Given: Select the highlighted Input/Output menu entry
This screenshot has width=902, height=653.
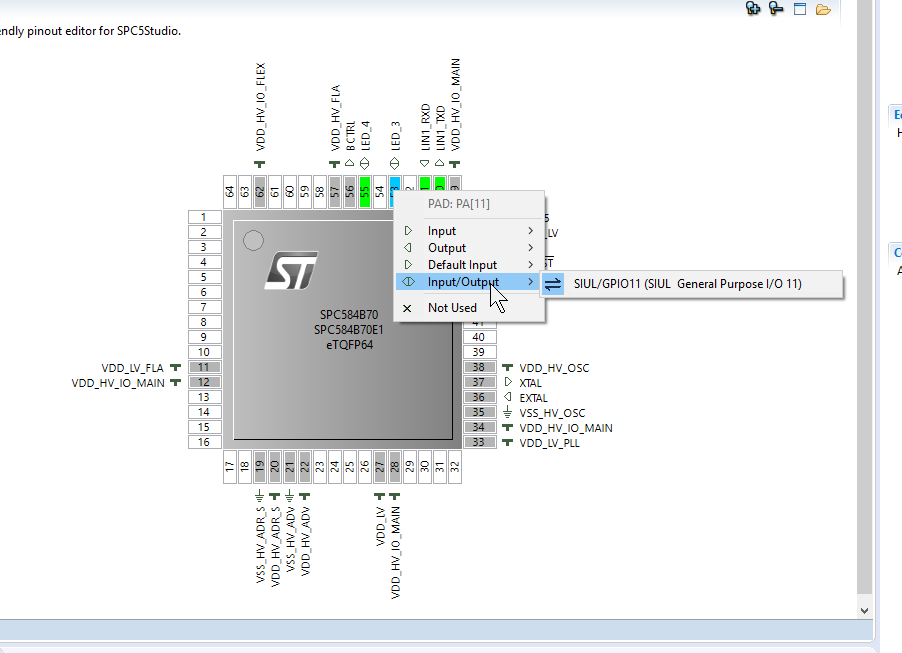Looking at the screenshot, I should pos(469,282).
